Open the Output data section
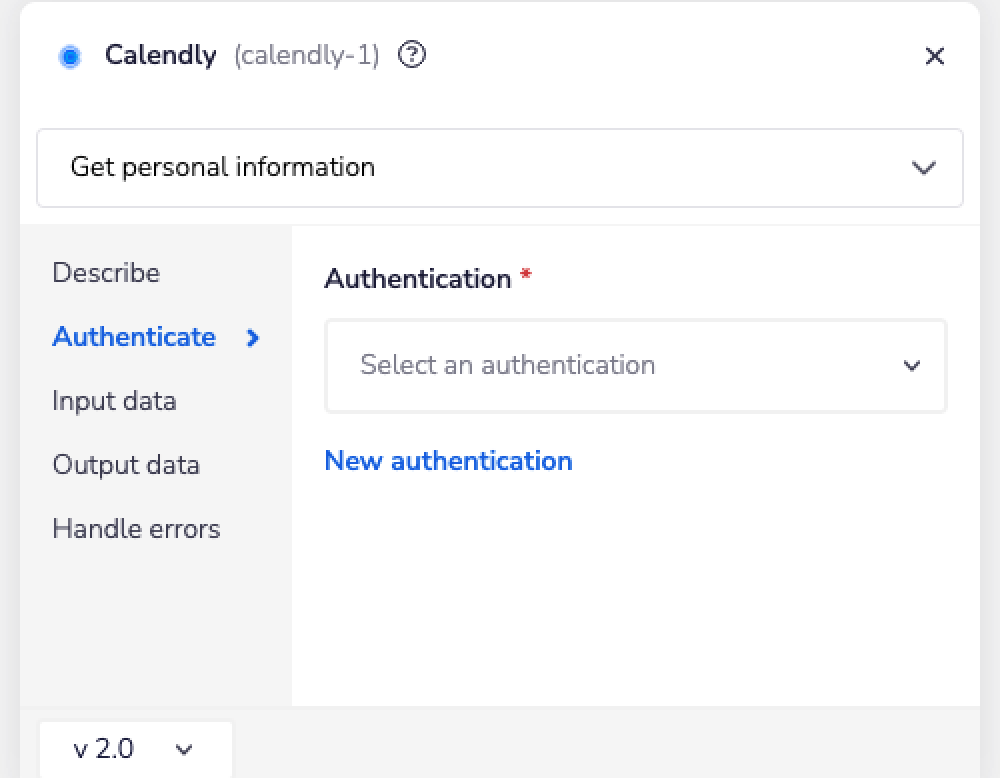This screenshot has height=778, width=1000. (126, 465)
